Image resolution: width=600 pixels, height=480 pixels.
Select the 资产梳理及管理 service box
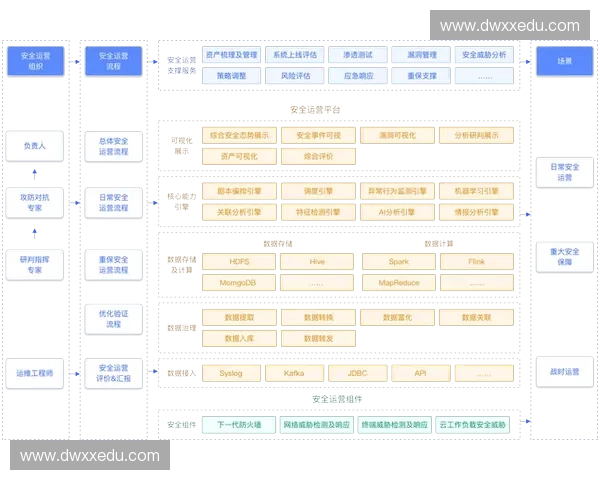pyautogui.click(x=232, y=55)
